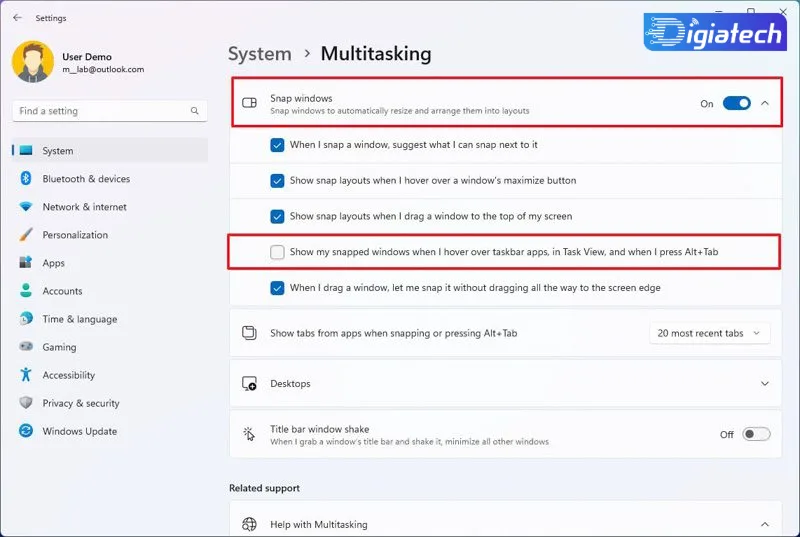Click the Multitasking page heading
Image resolution: width=800 pixels, height=537 pixels.
(376, 54)
